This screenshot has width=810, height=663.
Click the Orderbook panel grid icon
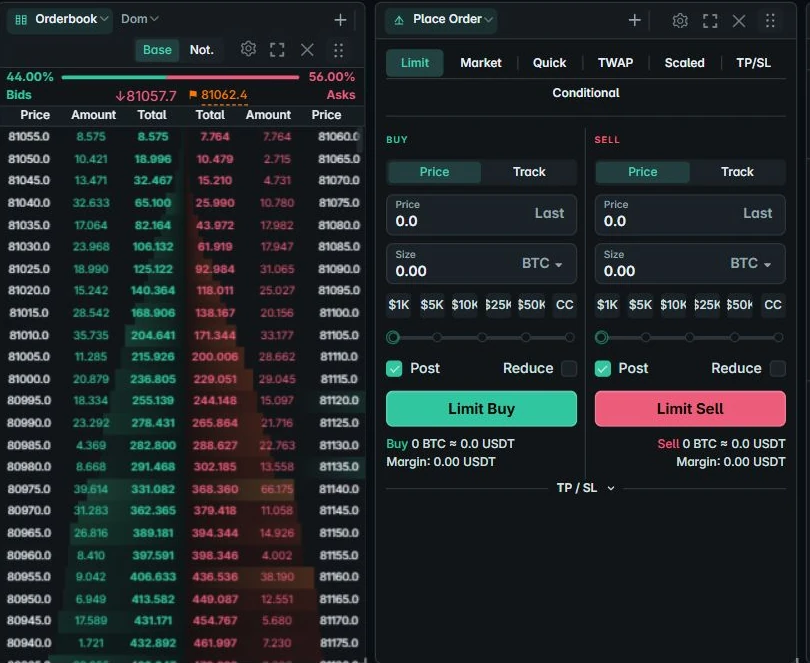[x=21, y=20]
